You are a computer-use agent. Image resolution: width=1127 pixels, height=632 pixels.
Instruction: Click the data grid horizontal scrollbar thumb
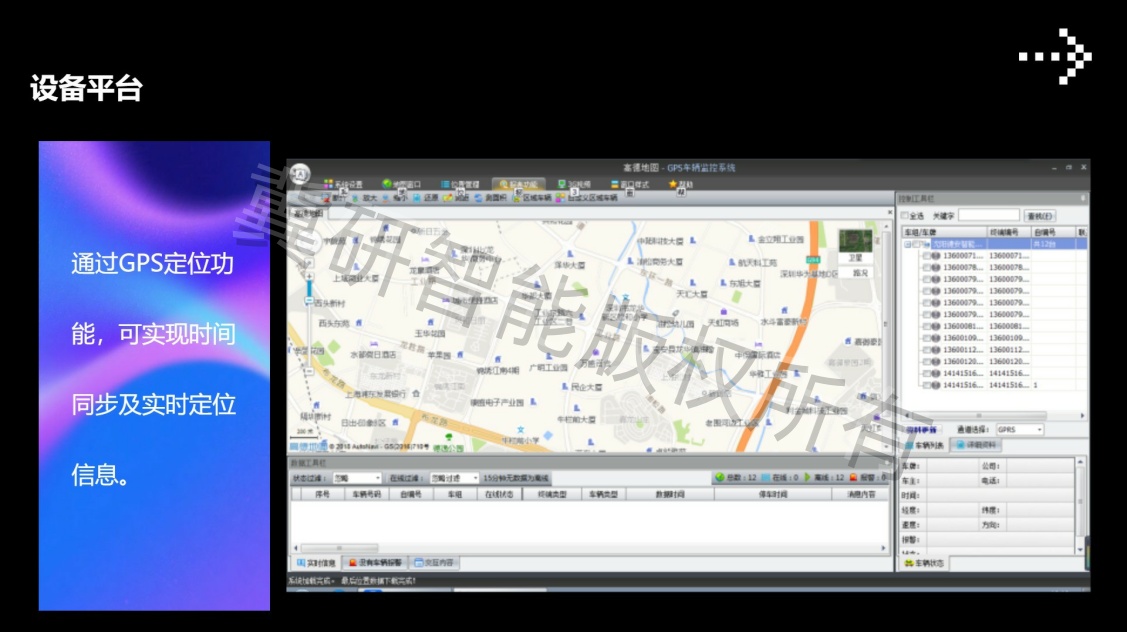(x=339, y=548)
